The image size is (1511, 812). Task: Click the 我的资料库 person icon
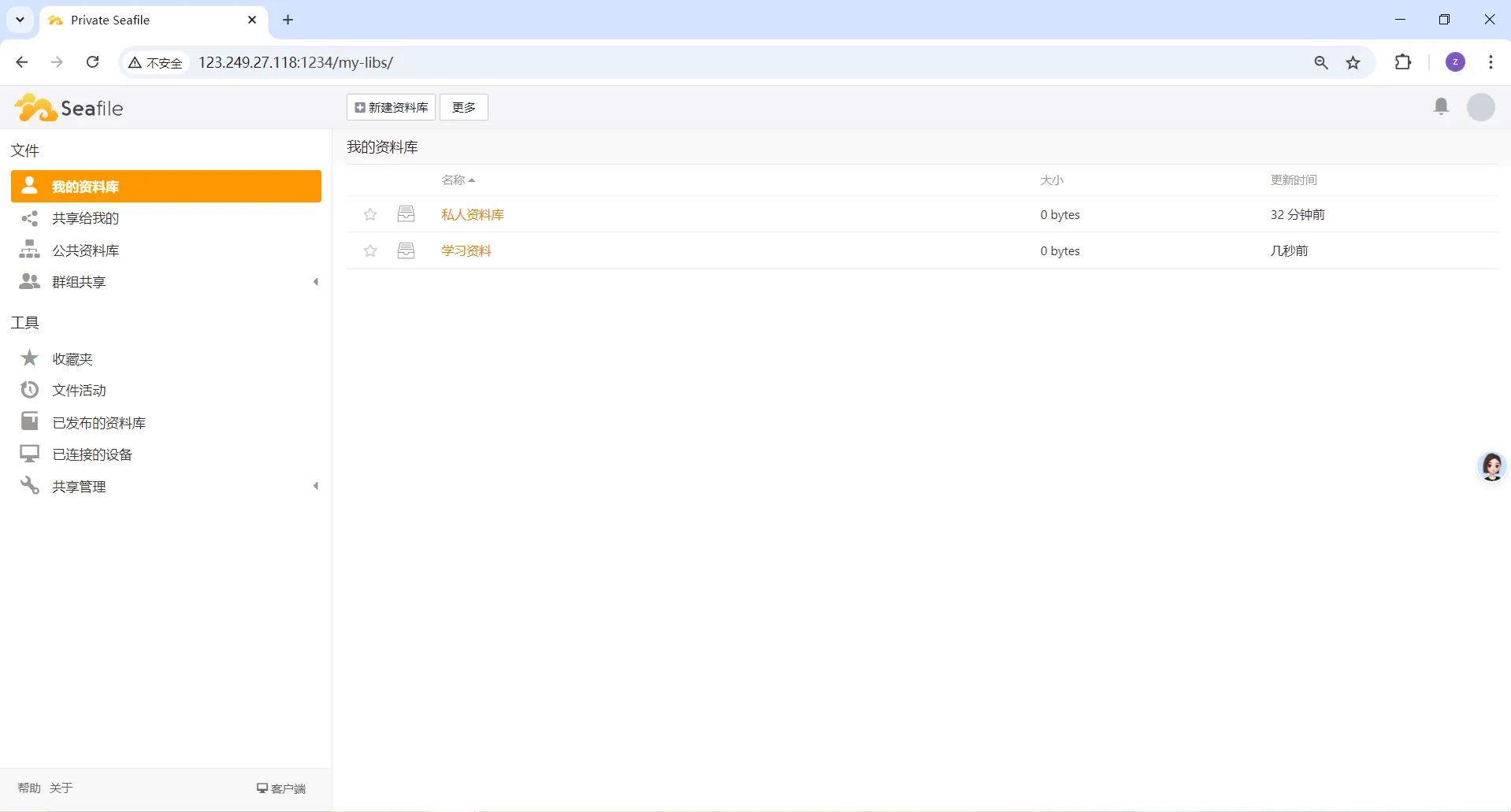tap(29, 185)
